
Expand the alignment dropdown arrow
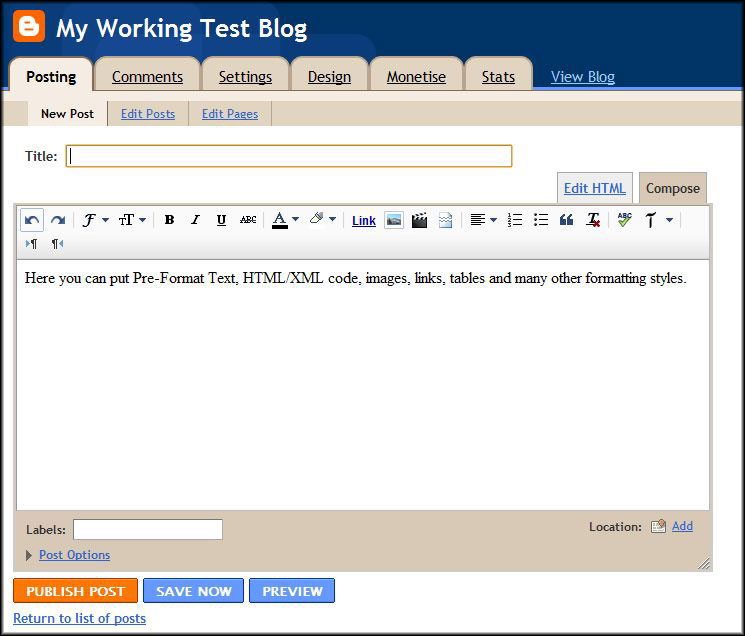point(494,220)
